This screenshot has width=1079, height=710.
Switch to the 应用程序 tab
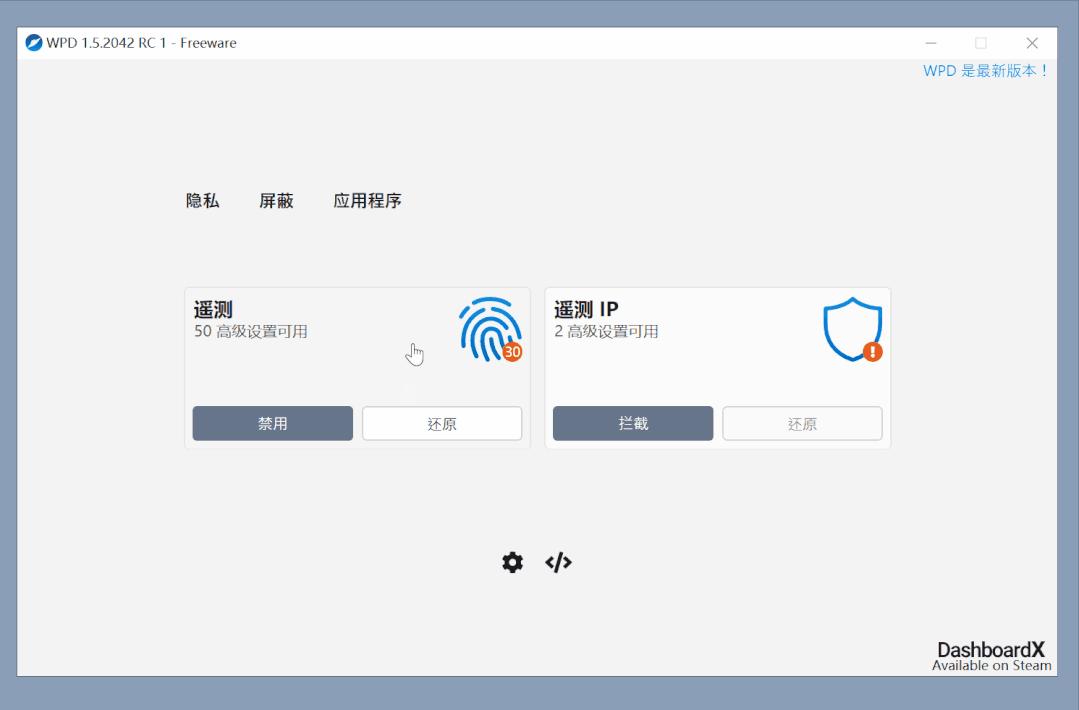click(x=367, y=200)
